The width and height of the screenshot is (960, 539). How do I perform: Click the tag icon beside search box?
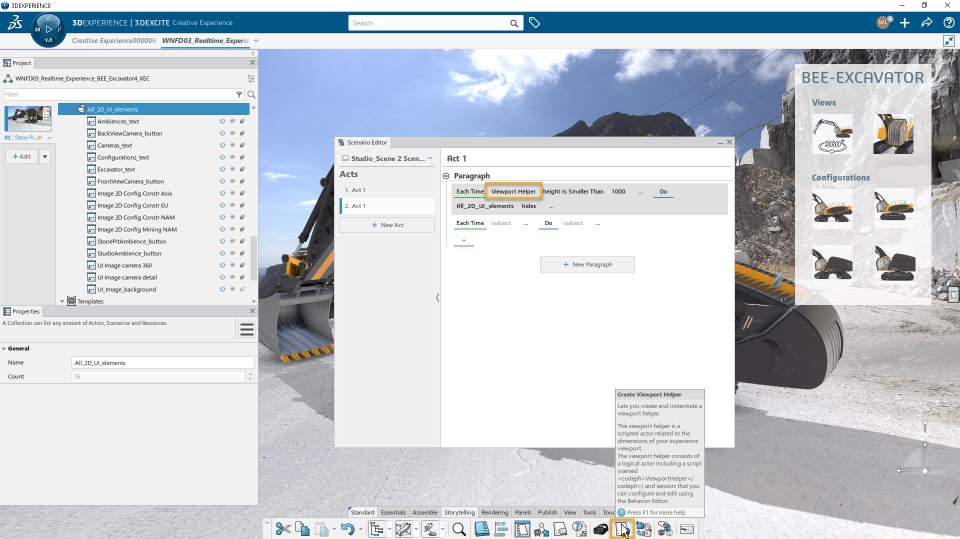[x=534, y=23]
